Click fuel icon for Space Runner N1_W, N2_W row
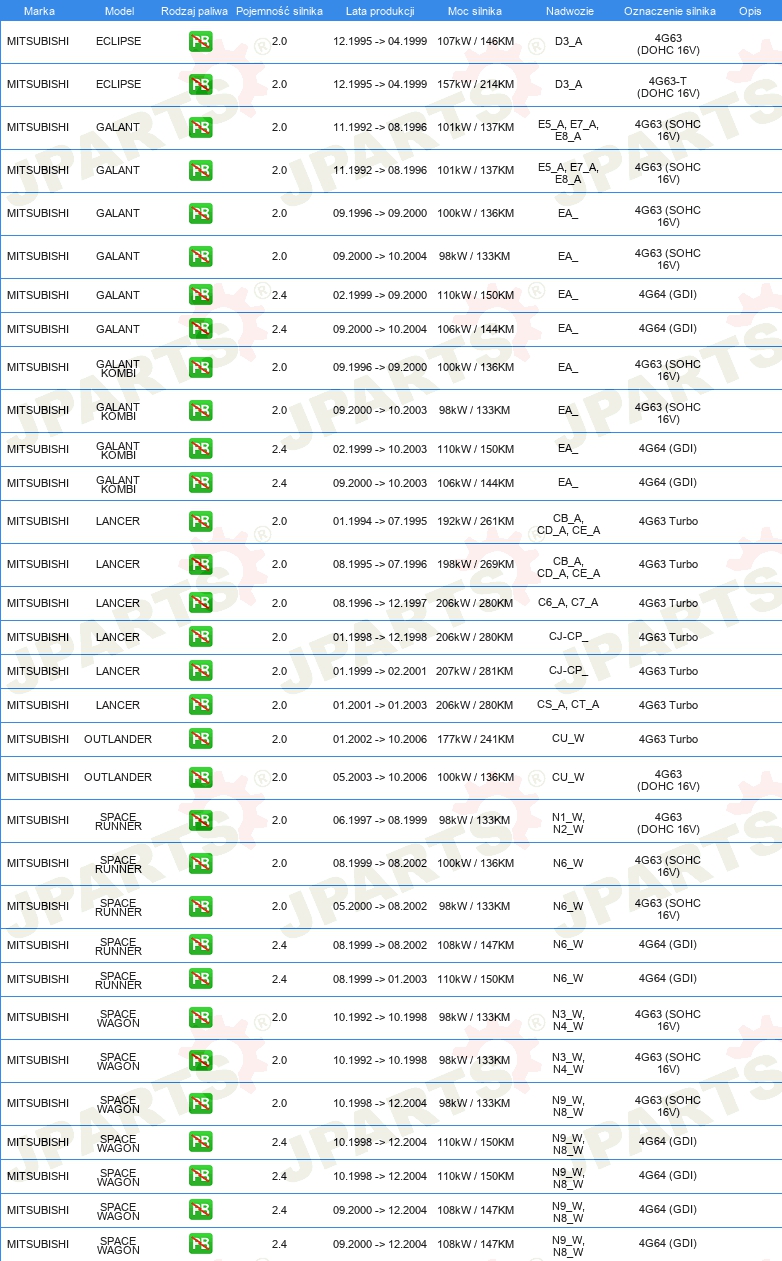The height and width of the screenshot is (1261, 782). tap(200, 820)
